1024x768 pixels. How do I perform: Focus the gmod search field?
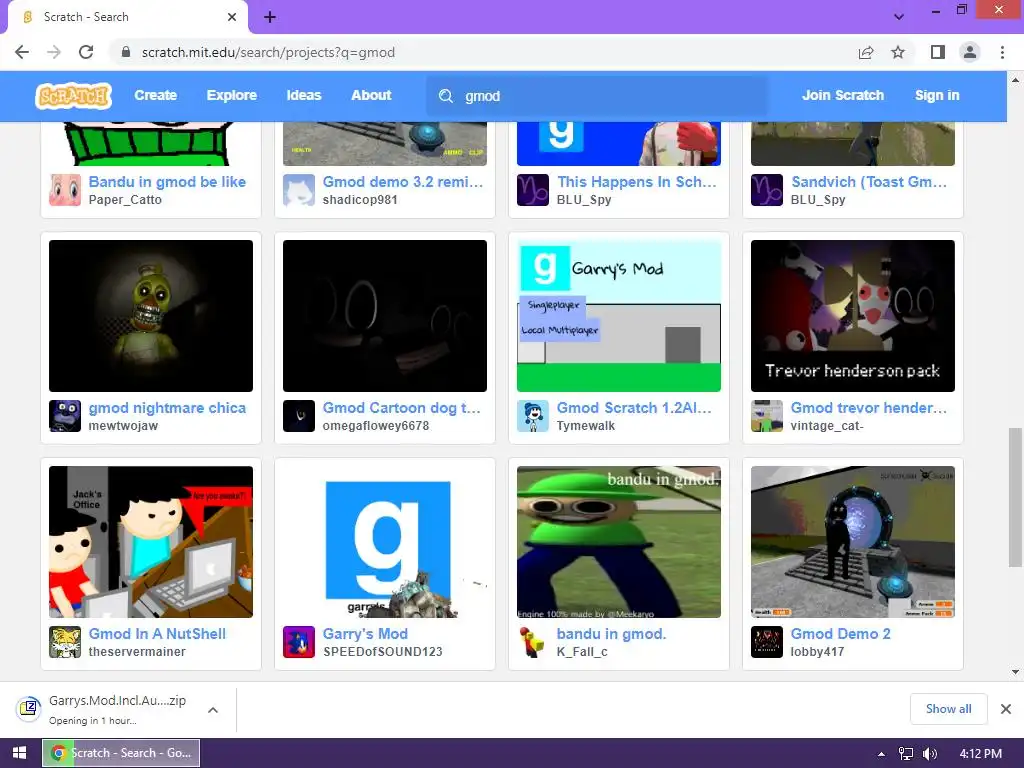pyautogui.click(x=598, y=96)
